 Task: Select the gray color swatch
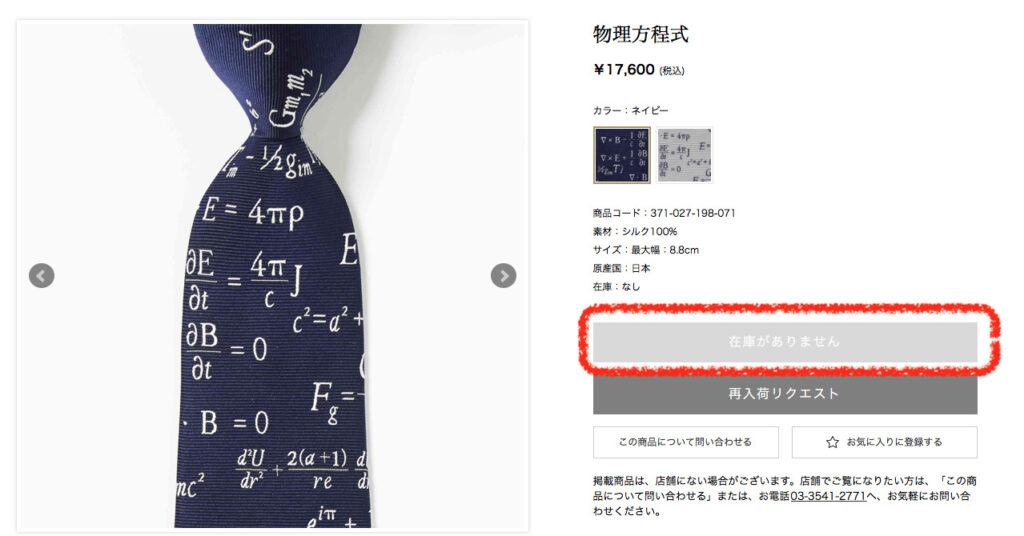684,155
